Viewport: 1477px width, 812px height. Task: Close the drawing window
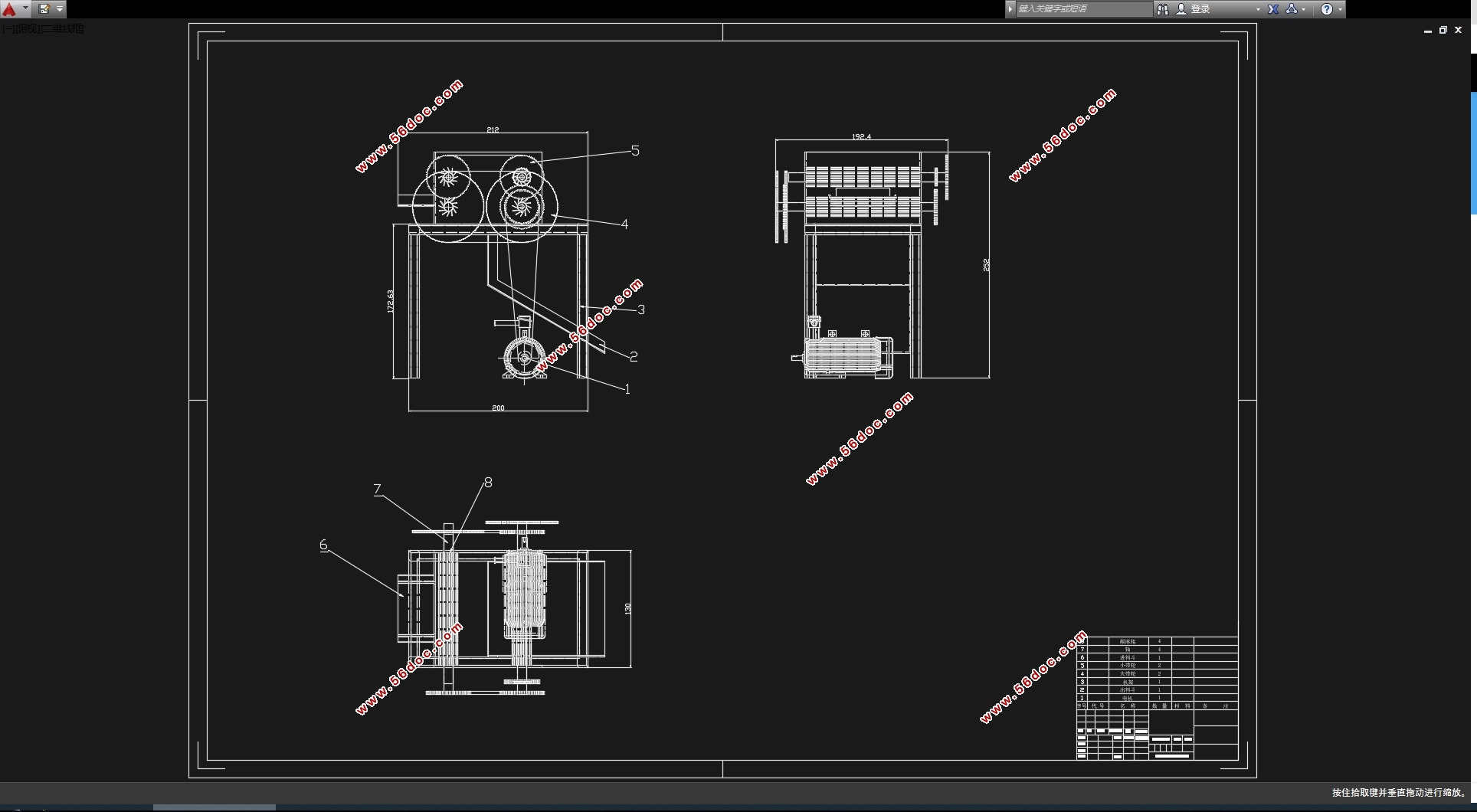coord(1459,31)
